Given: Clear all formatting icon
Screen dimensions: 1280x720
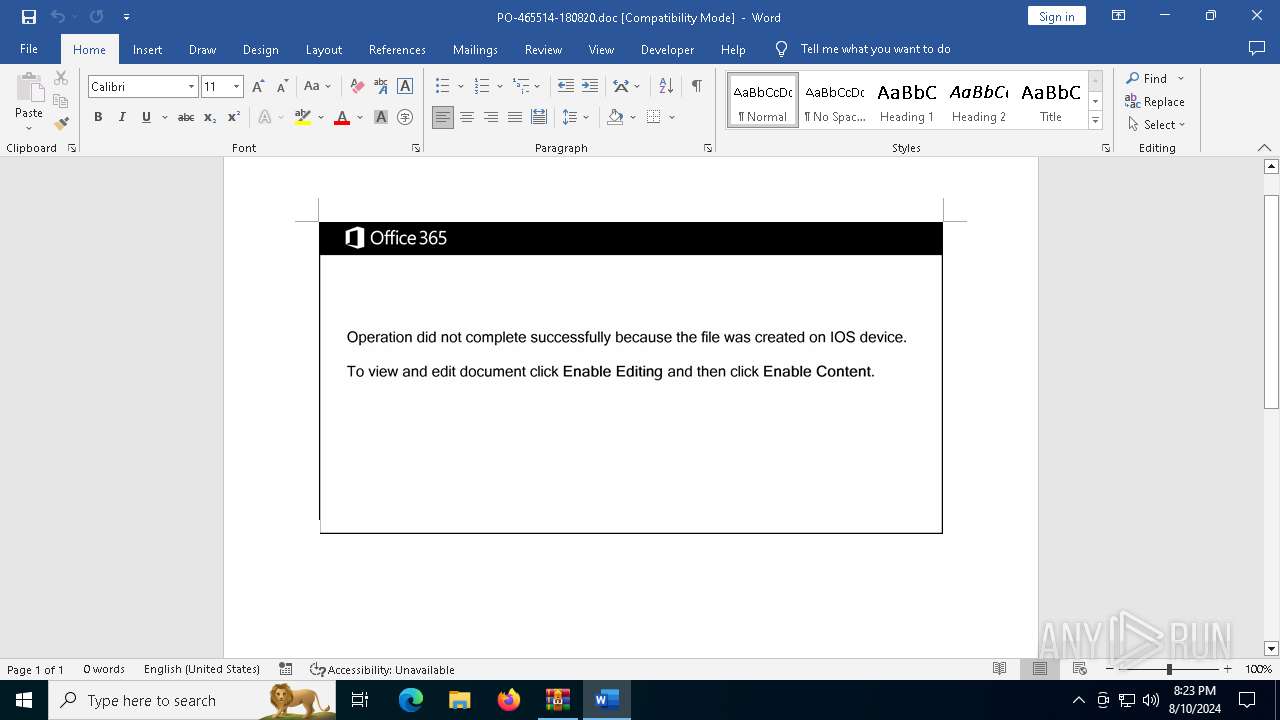Looking at the screenshot, I should (x=357, y=86).
